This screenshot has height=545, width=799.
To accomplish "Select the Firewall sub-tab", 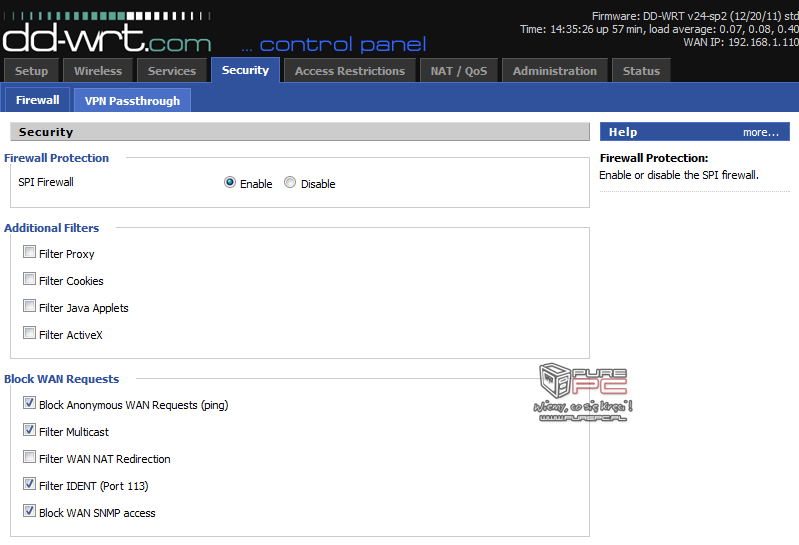I will [x=38, y=101].
